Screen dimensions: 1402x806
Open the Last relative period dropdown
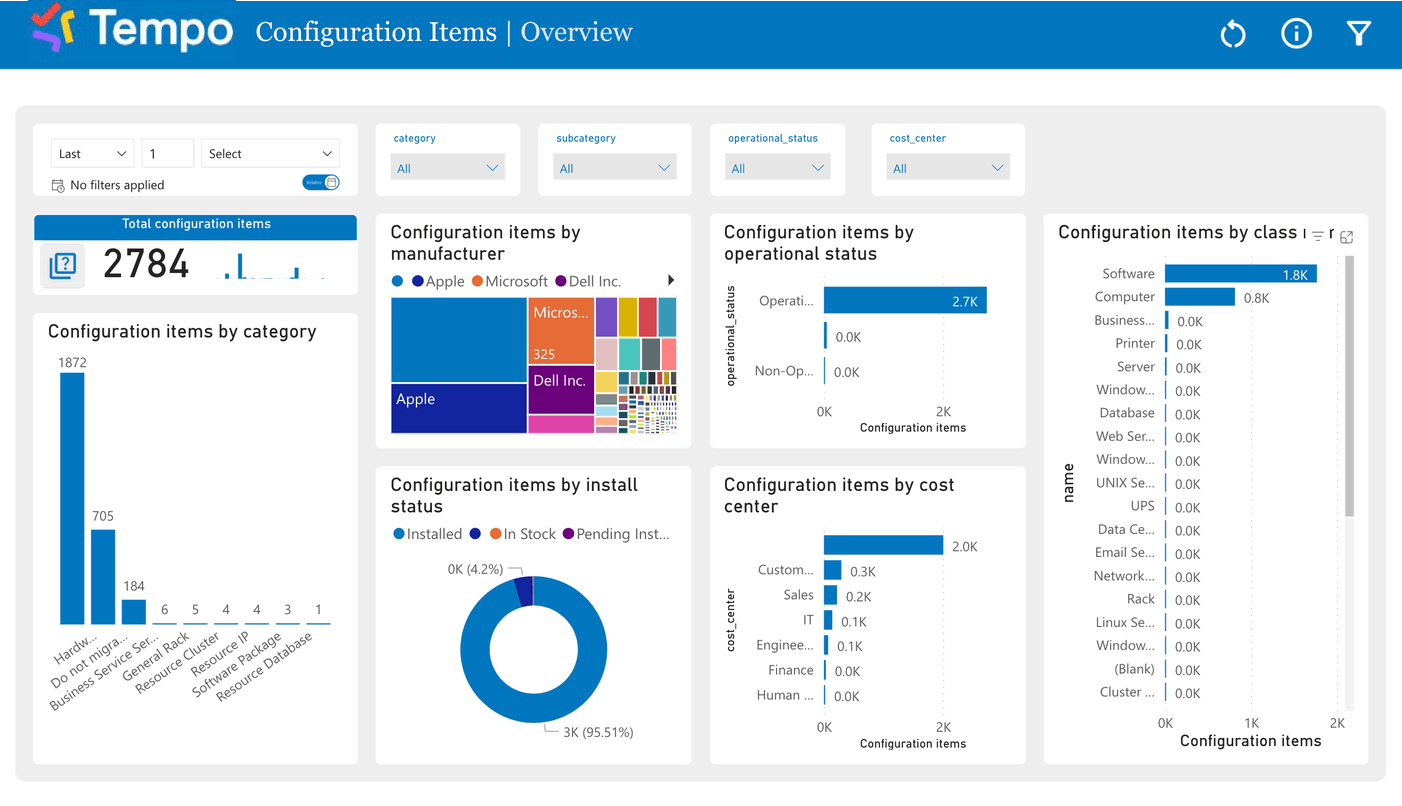pos(92,154)
